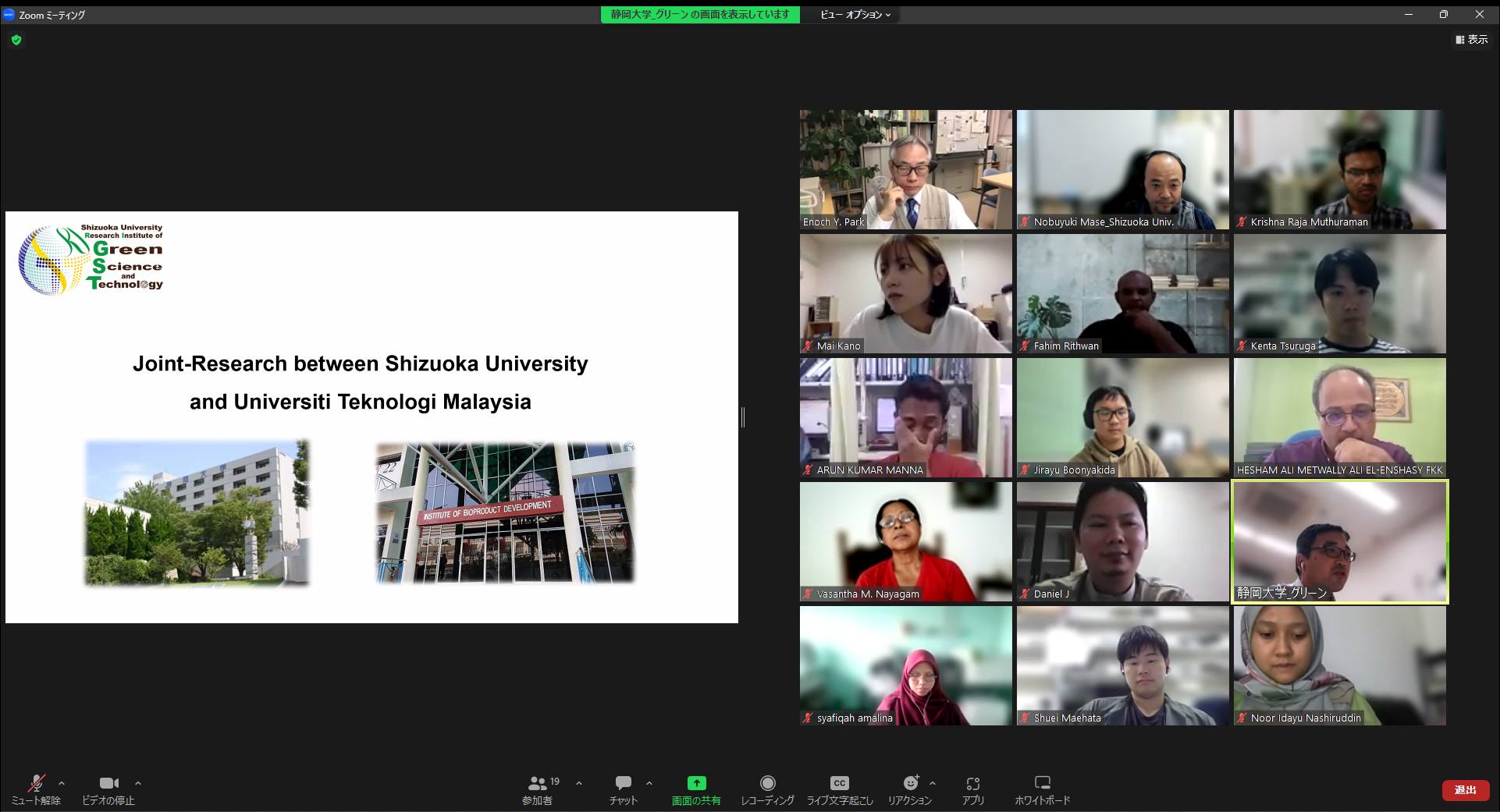Expand audio options arrow next to mute
The height and width of the screenshot is (812, 1500).
coord(62,783)
